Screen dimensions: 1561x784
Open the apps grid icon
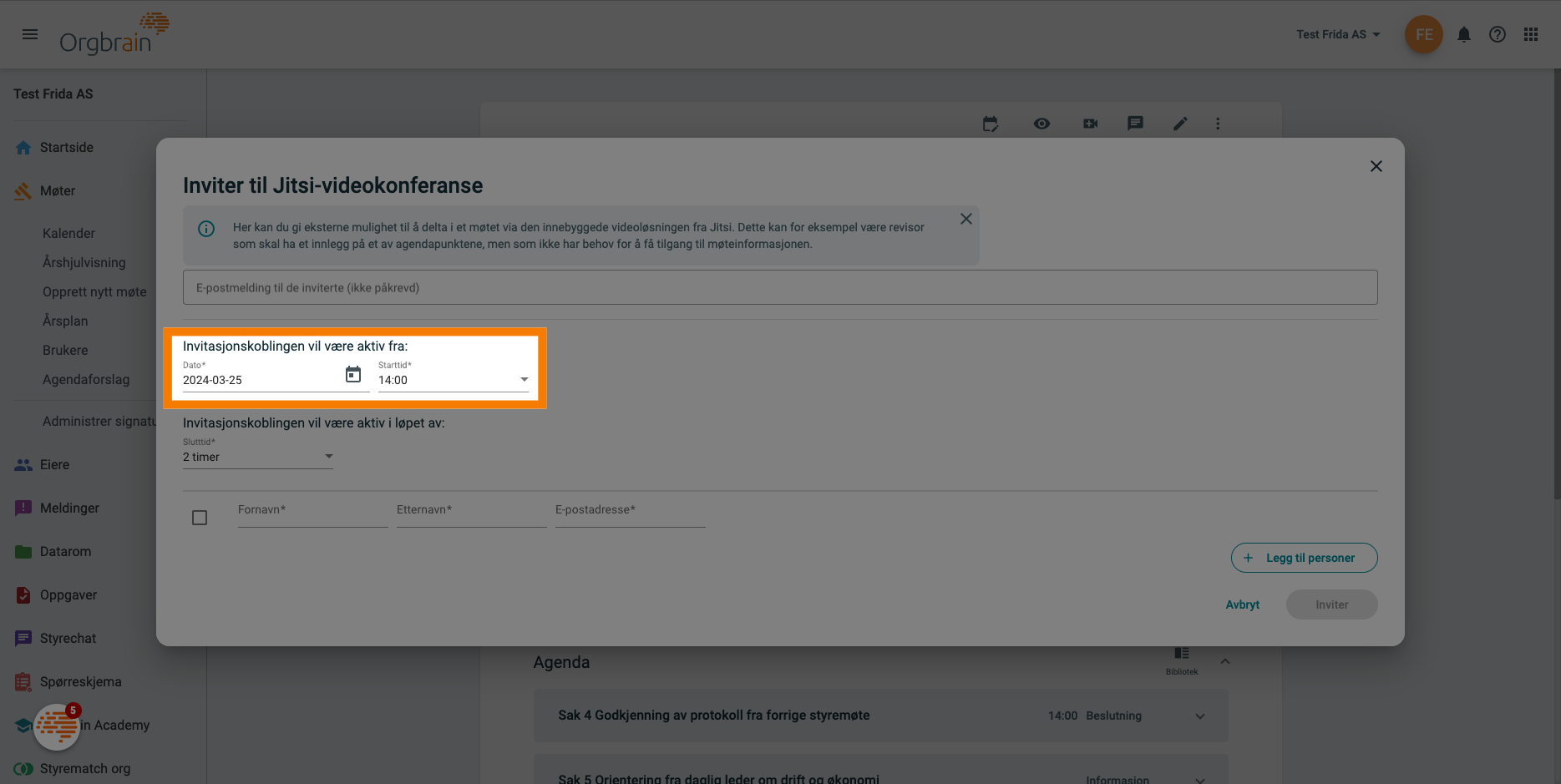1530,34
